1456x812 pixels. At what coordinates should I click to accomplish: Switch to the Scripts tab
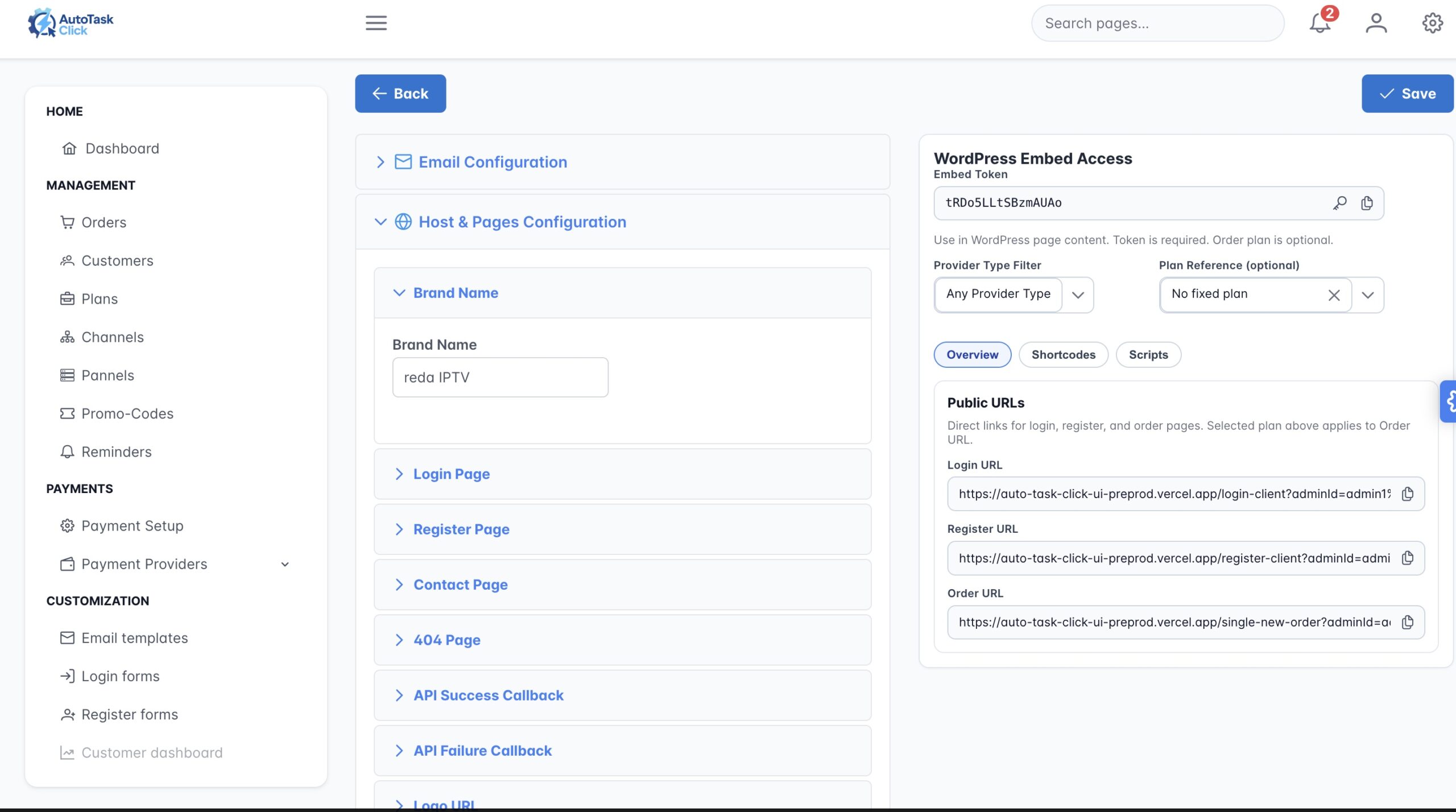click(x=1148, y=354)
